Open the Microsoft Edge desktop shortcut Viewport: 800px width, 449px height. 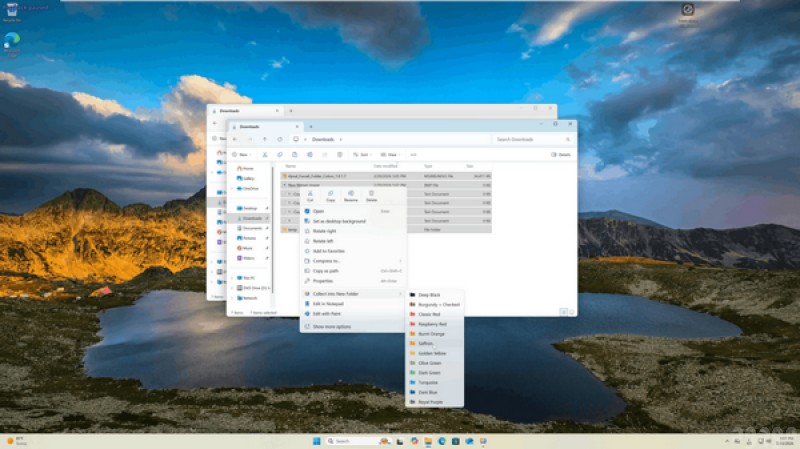click(x=12, y=42)
